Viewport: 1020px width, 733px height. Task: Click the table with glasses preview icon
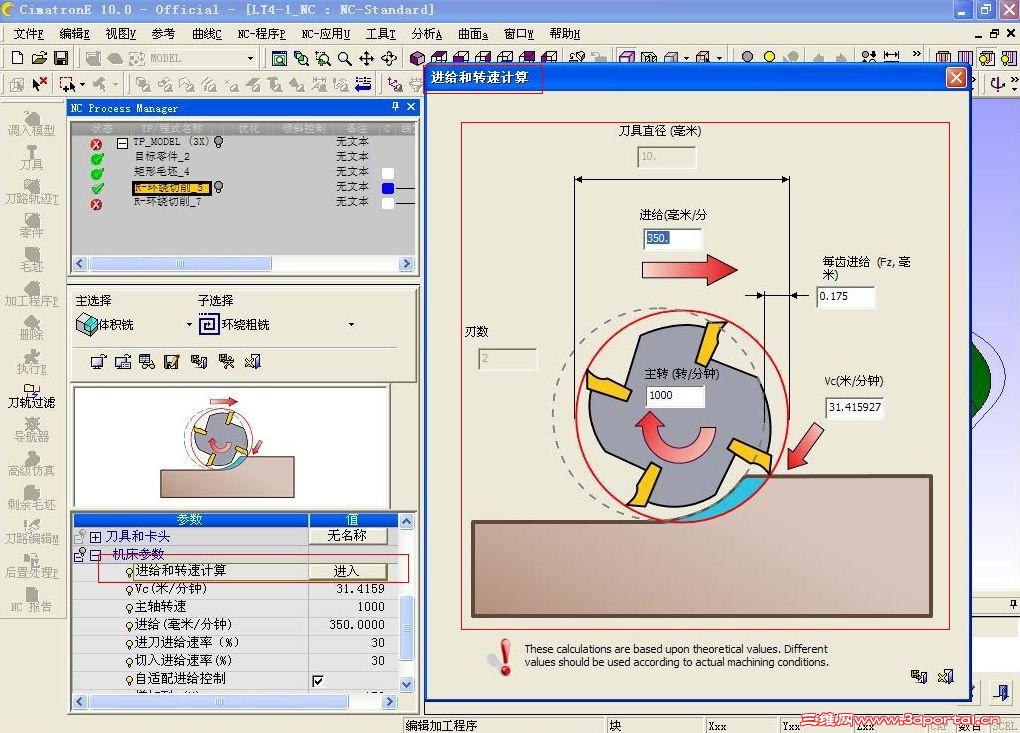click(x=147, y=362)
